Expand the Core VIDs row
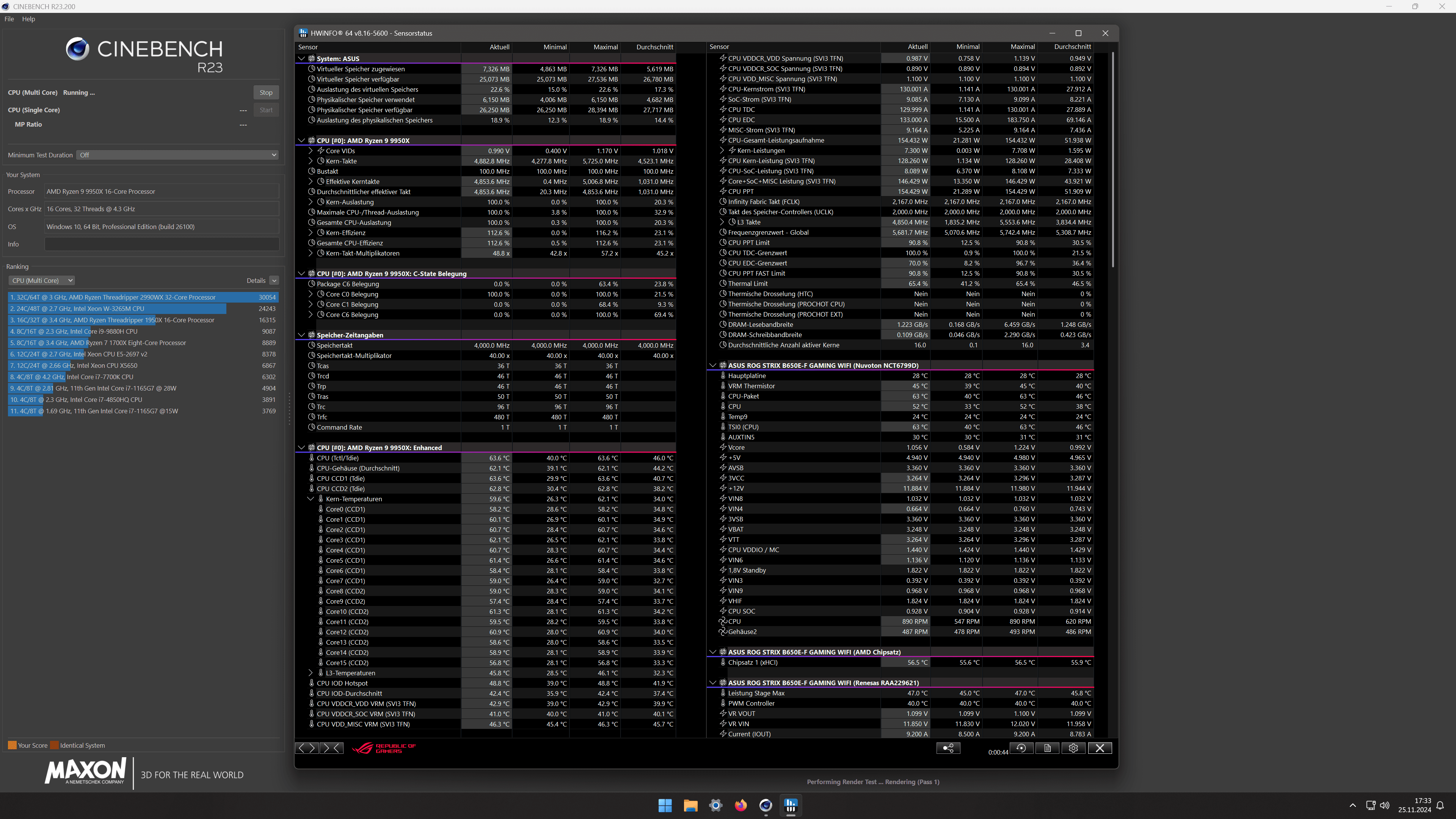The height and width of the screenshot is (819, 1456). click(310, 151)
